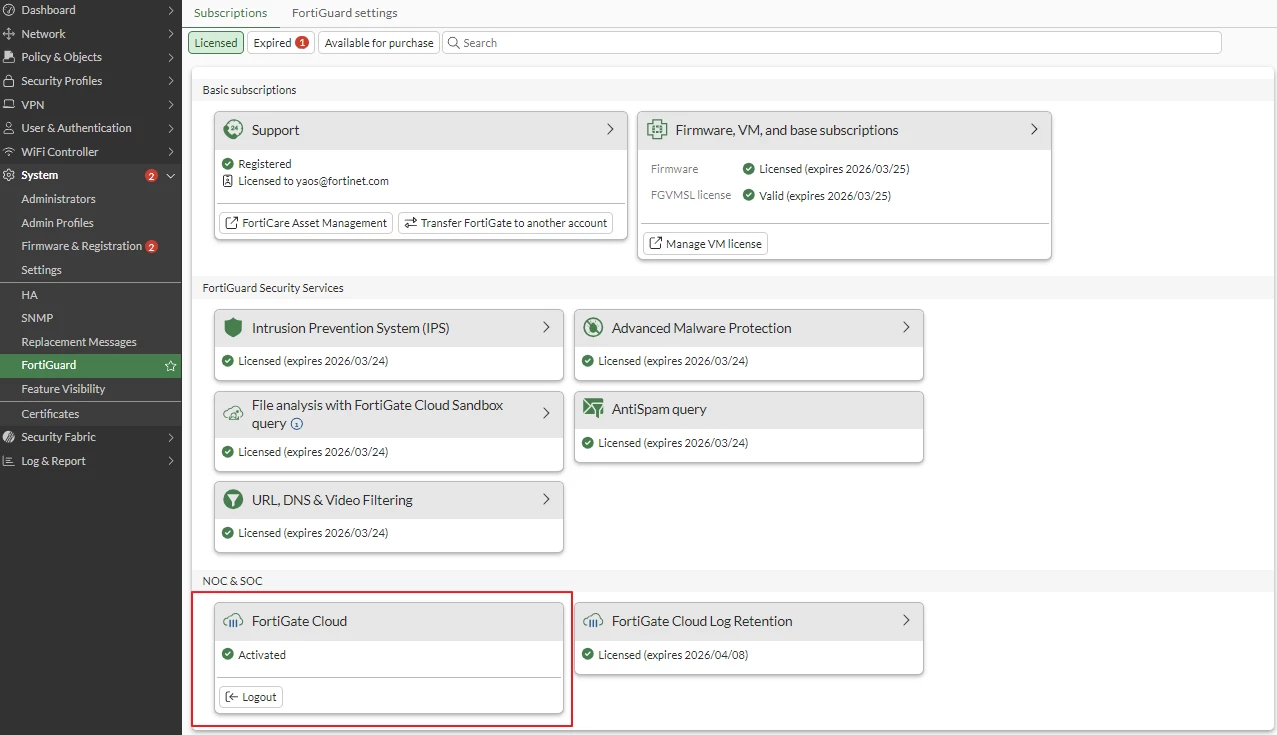Select the Licensed filter
The width and height of the screenshot is (1277, 735).
click(x=216, y=43)
